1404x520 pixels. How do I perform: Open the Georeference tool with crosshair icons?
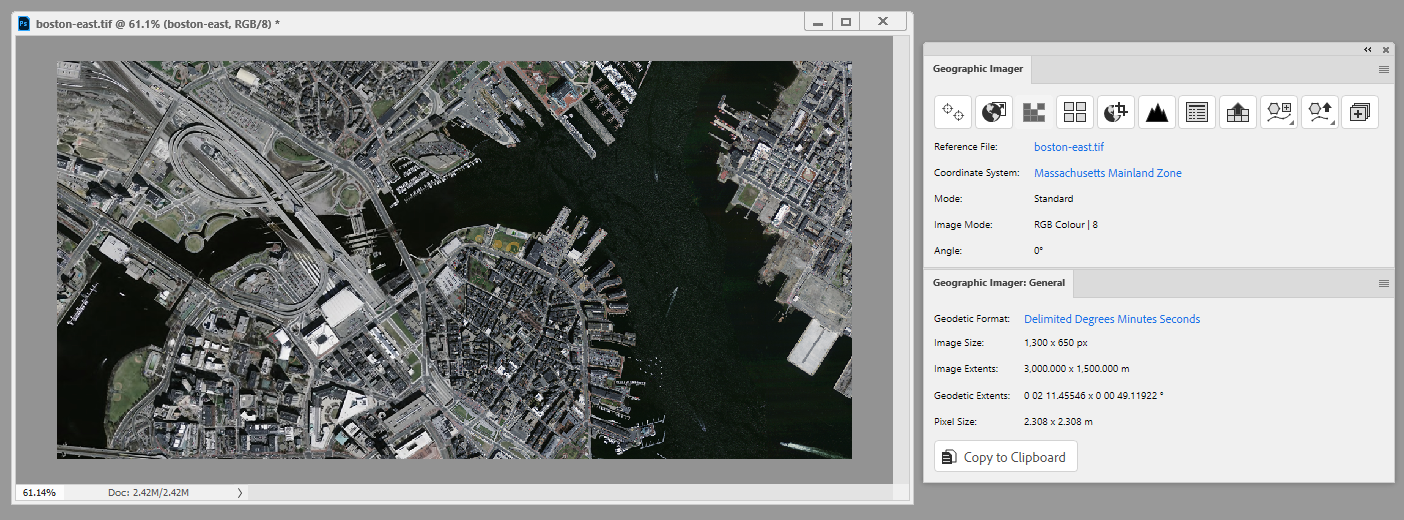[953, 112]
